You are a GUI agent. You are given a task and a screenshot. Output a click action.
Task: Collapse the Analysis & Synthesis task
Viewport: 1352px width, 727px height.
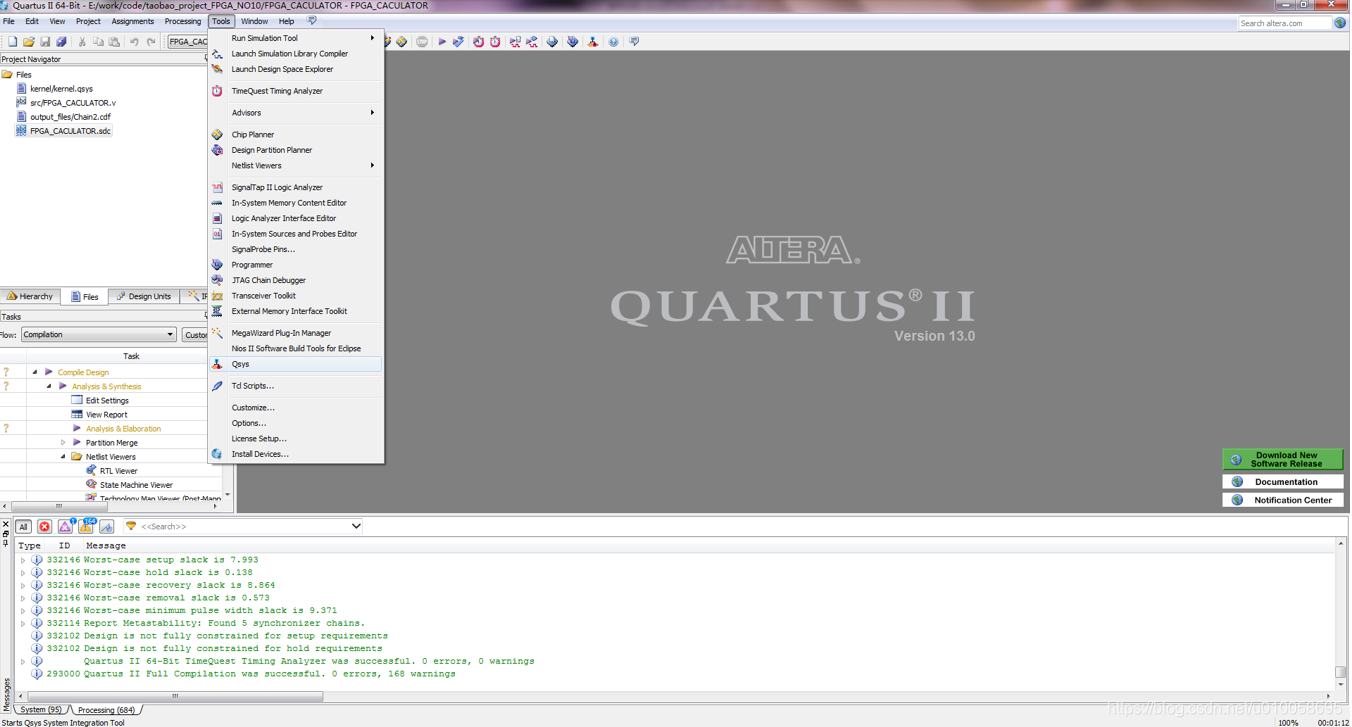[49, 386]
